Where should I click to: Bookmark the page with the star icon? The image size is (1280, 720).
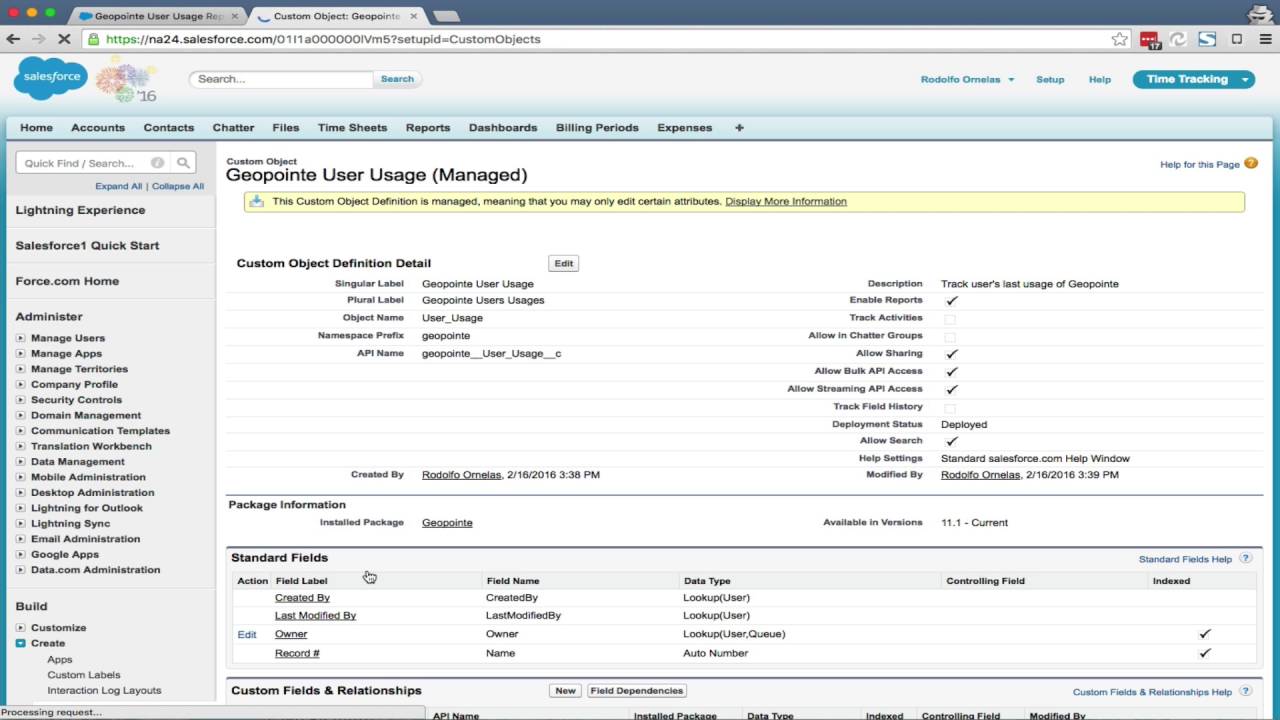point(1119,39)
